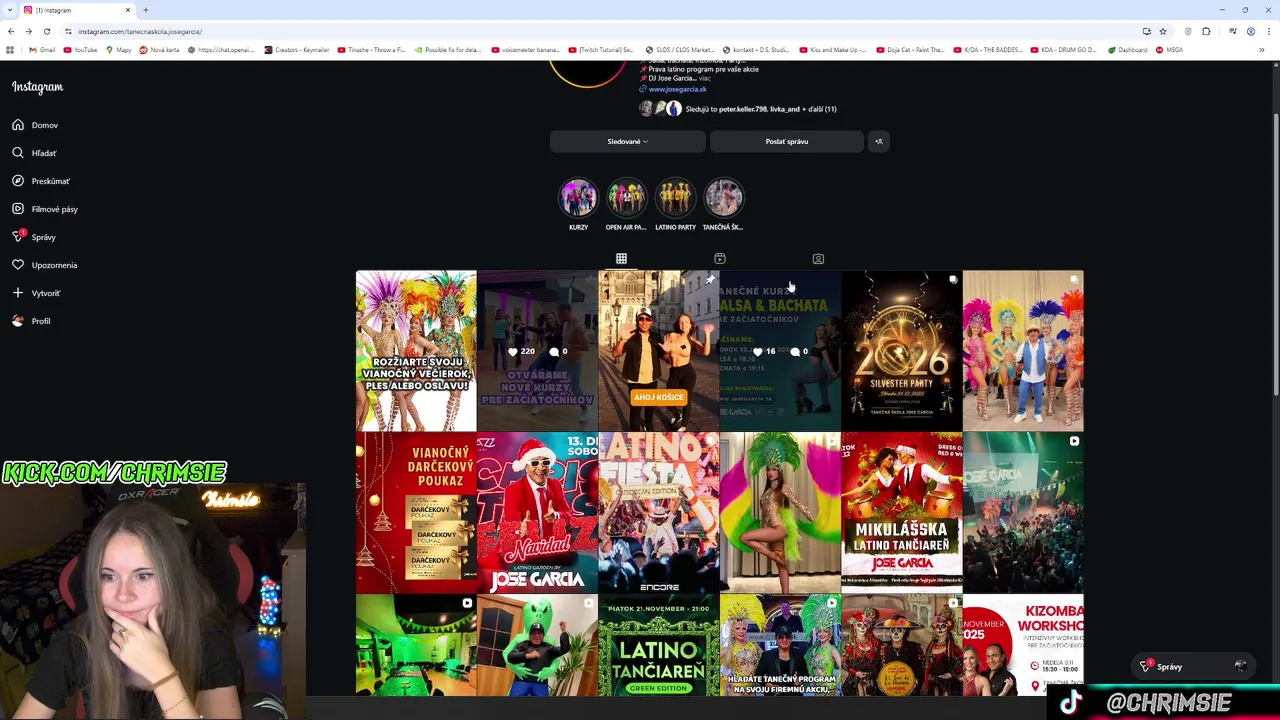This screenshot has width=1280, height=720.
Task: Click the suggest similar accounts button
Action: 879,141
